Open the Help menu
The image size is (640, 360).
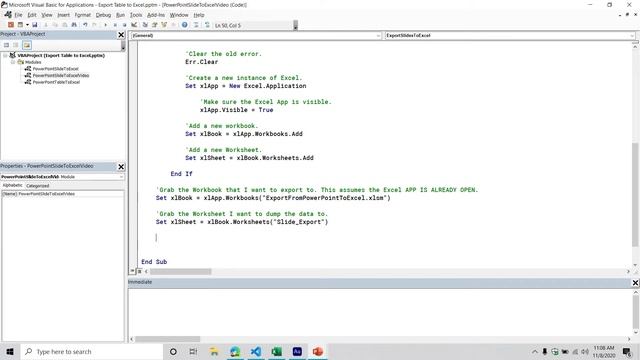(199, 15)
